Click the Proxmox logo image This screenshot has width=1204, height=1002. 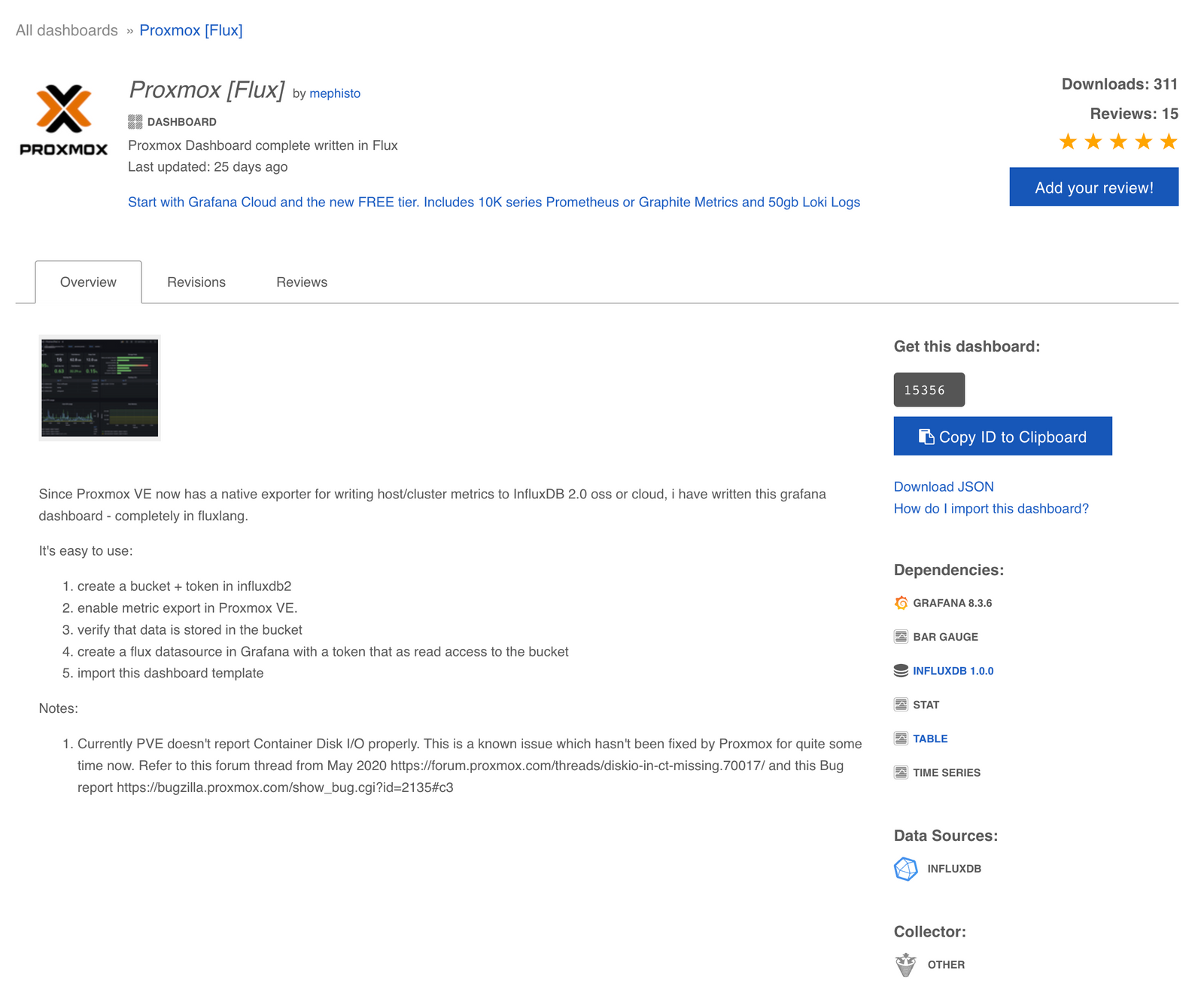click(x=64, y=120)
